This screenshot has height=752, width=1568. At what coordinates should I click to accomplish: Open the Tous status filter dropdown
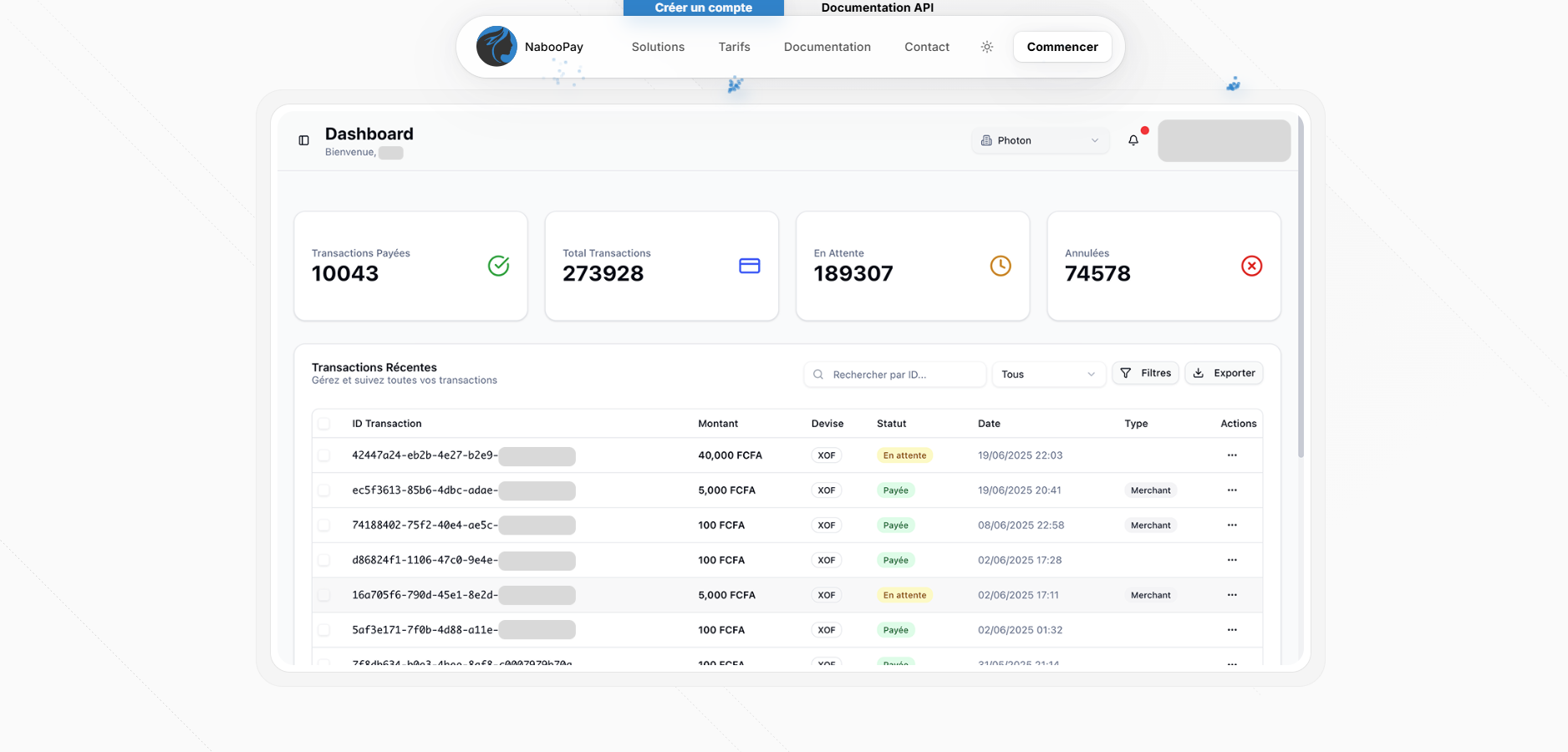click(1048, 374)
